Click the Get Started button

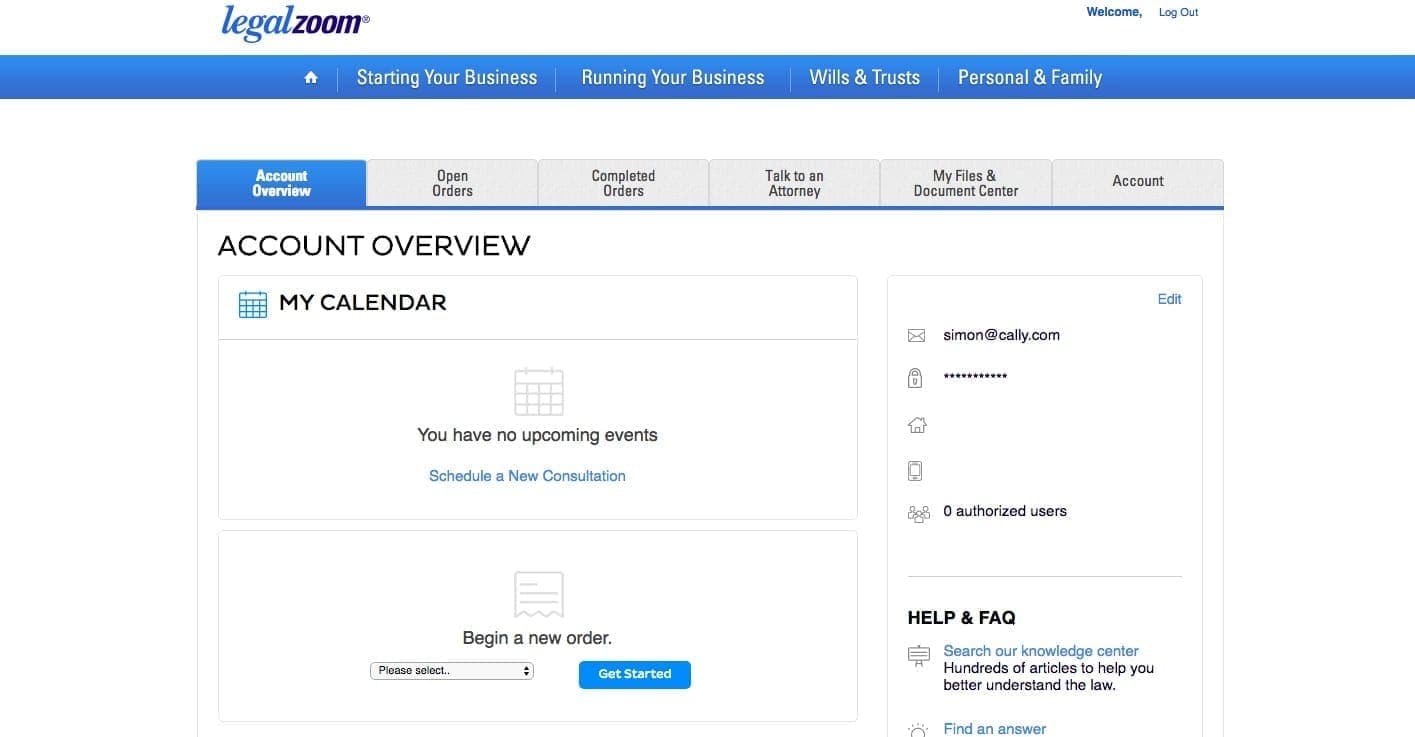[x=635, y=674]
